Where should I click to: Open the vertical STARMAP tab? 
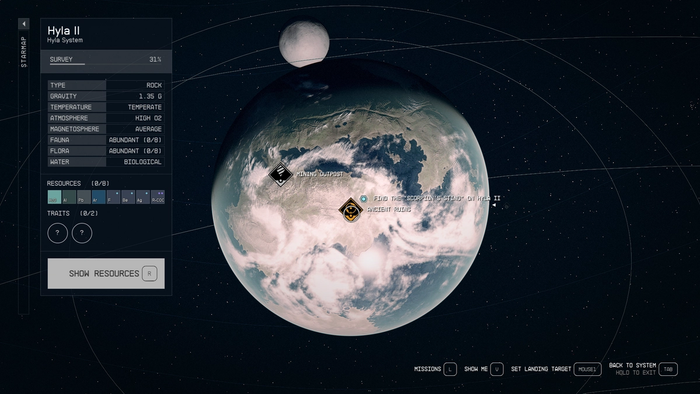tap(24, 52)
